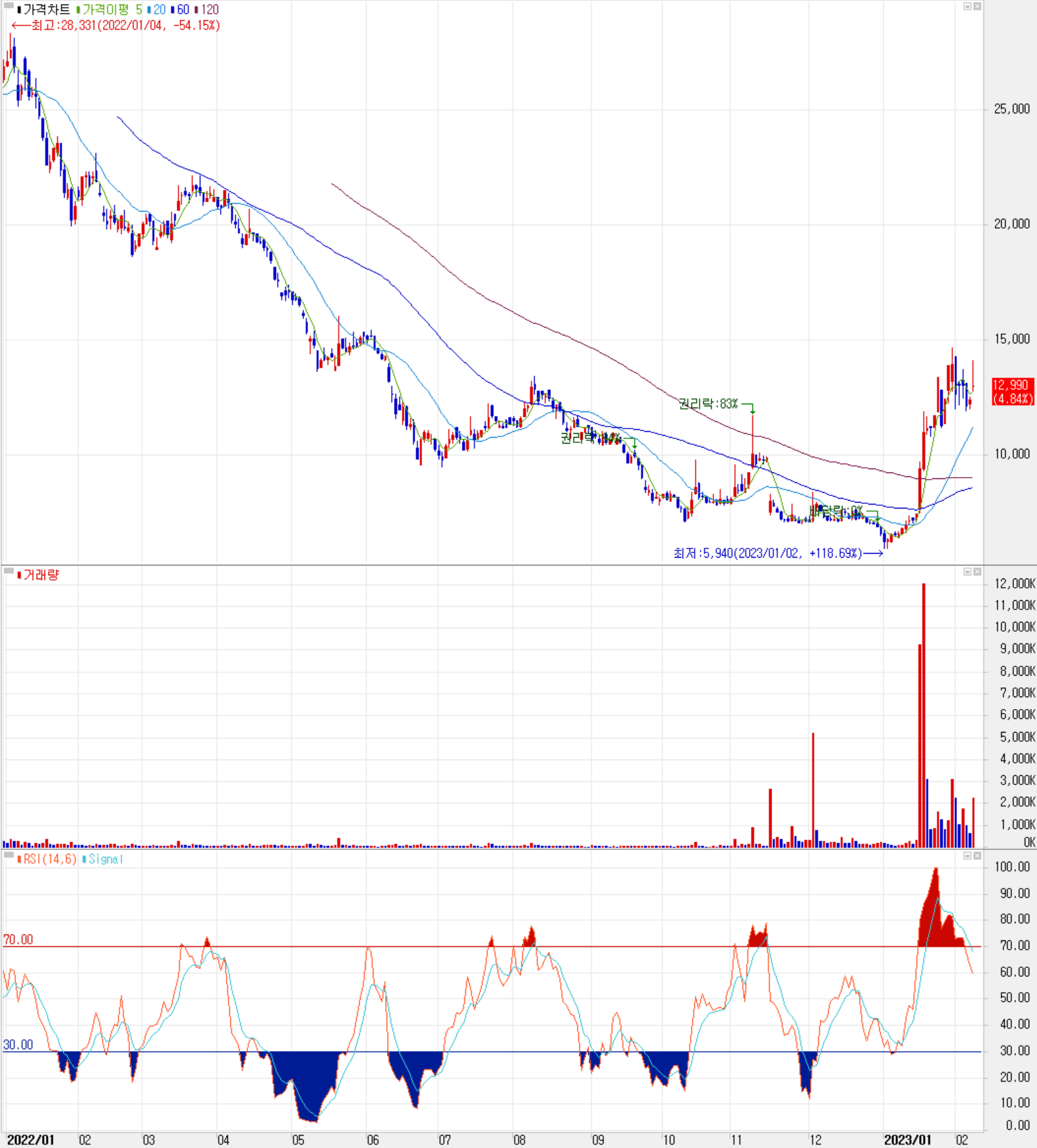Click the current price 12,990 tag
Screen dimensions: 1037x1148
click(1012, 392)
